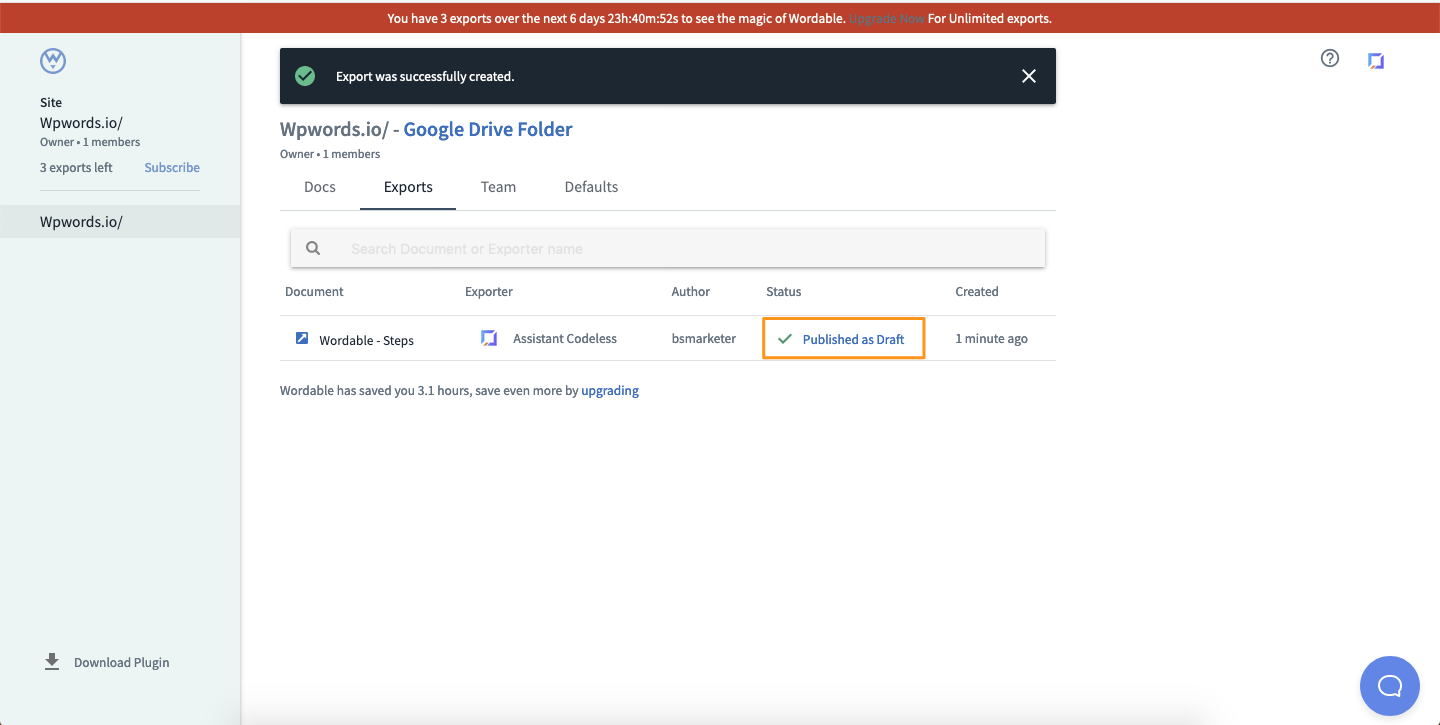Switch to the Docs tab
The image size is (1440, 725).
click(x=320, y=187)
